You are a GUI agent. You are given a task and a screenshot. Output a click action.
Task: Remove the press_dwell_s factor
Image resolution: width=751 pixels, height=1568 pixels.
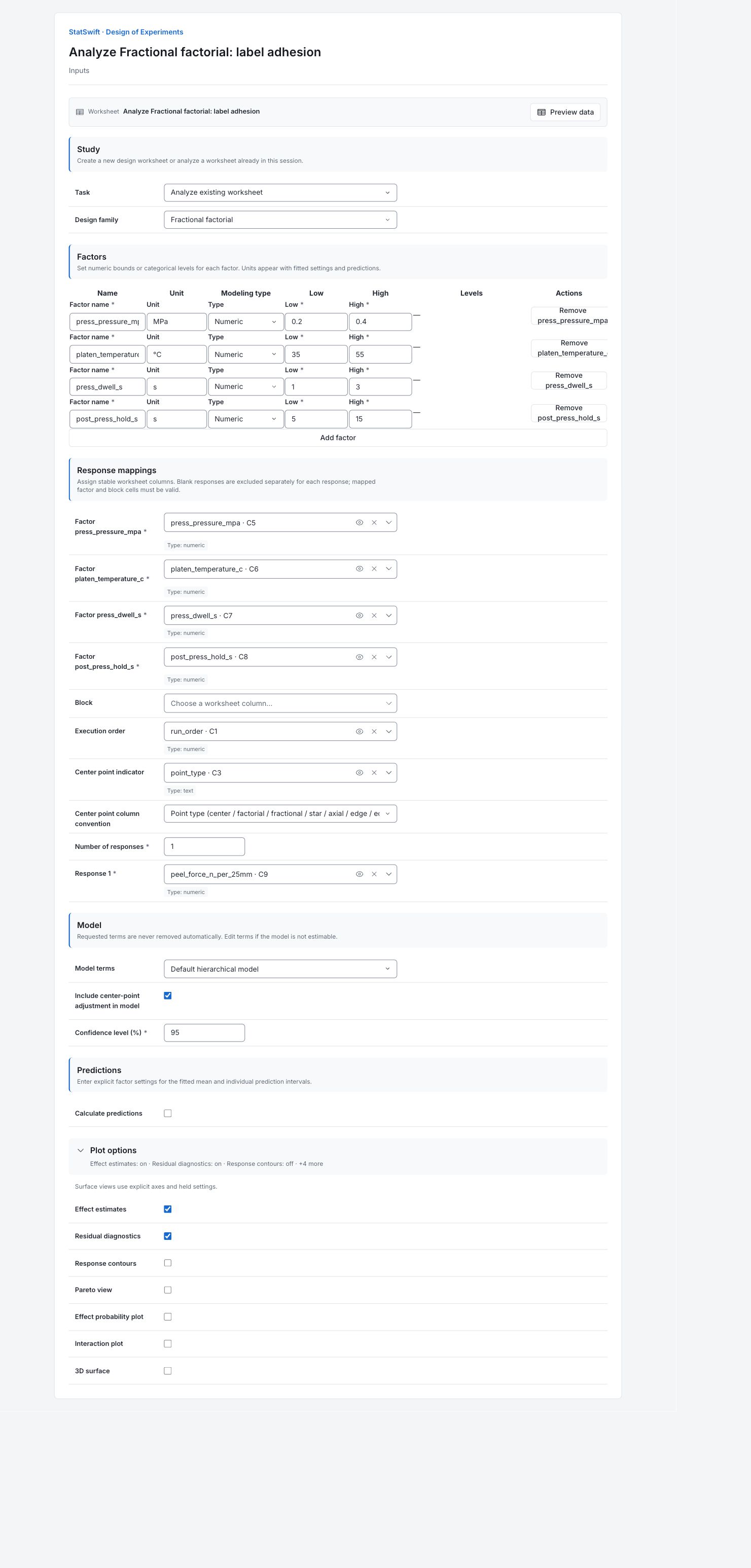click(x=568, y=380)
